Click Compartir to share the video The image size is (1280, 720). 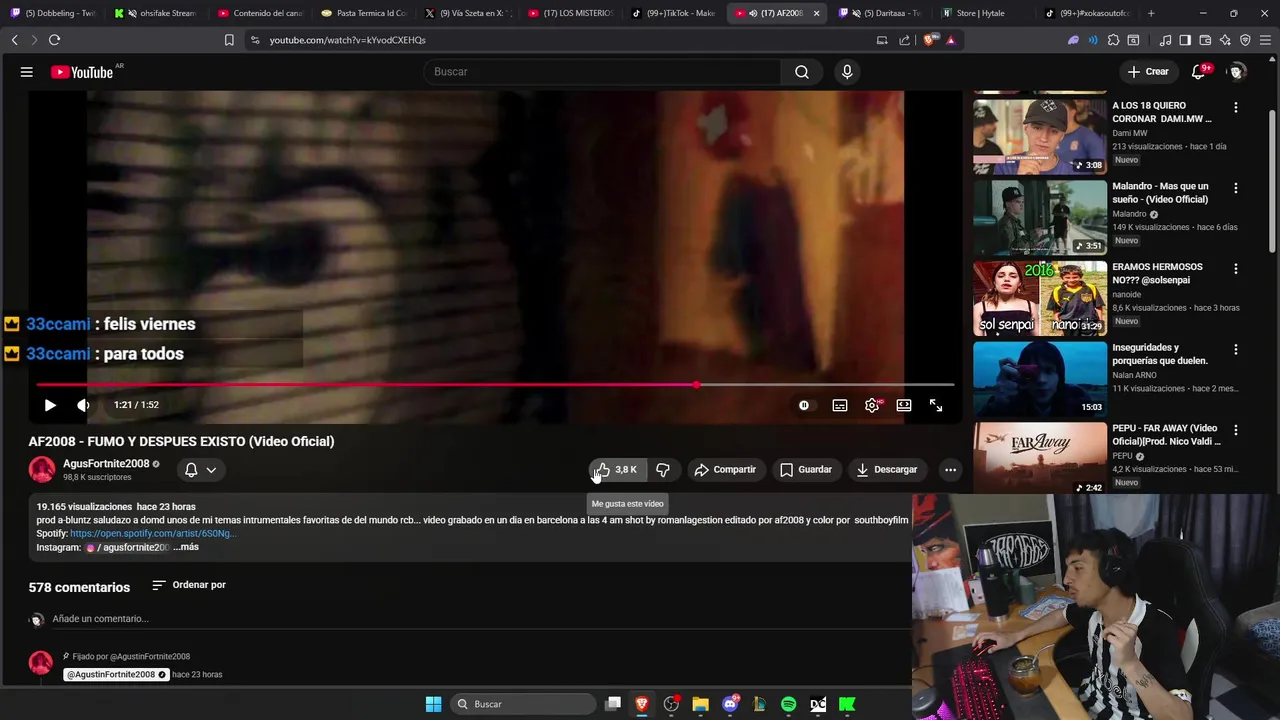coord(725,470)
